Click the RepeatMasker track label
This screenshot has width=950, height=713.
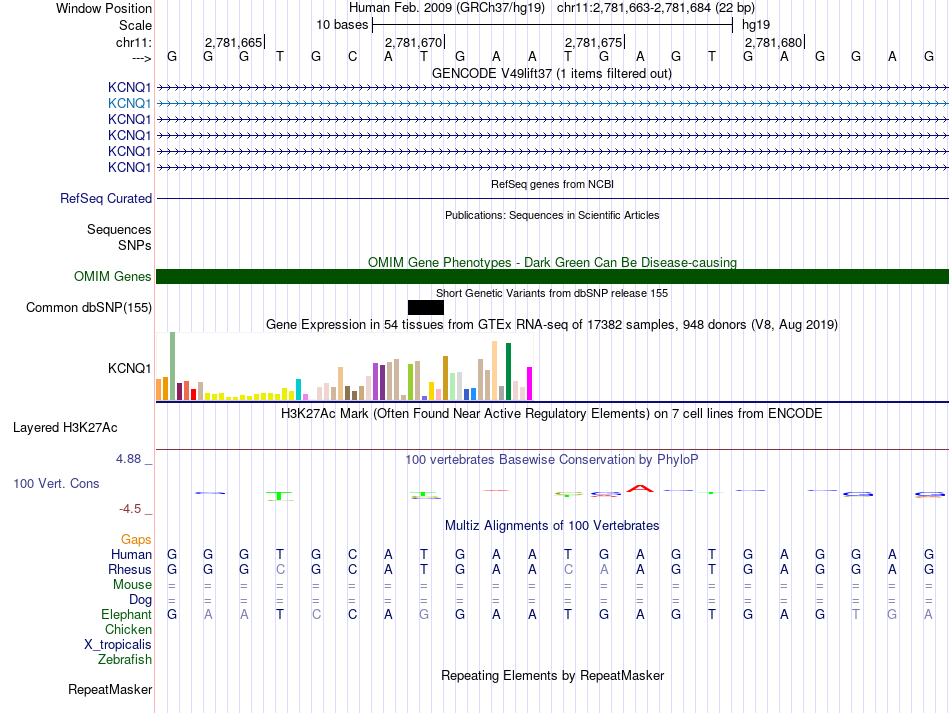click(110, 690)
